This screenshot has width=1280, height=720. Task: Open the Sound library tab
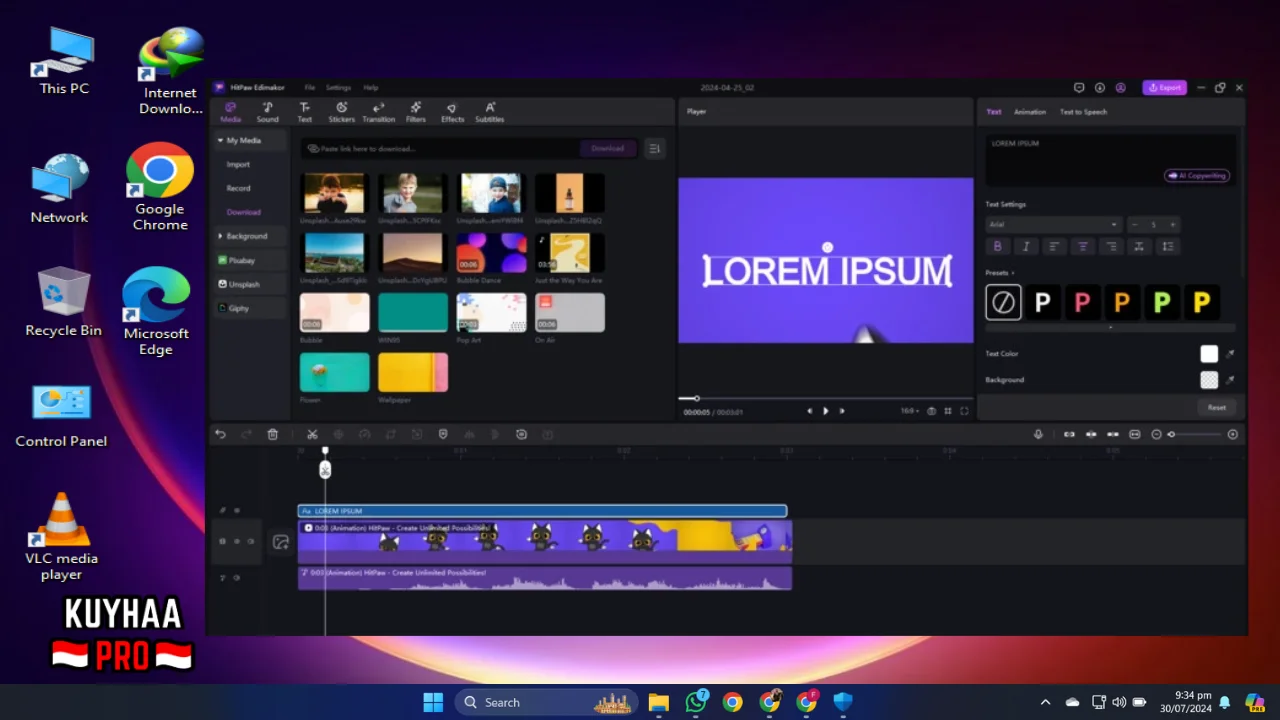coord(267,112)
